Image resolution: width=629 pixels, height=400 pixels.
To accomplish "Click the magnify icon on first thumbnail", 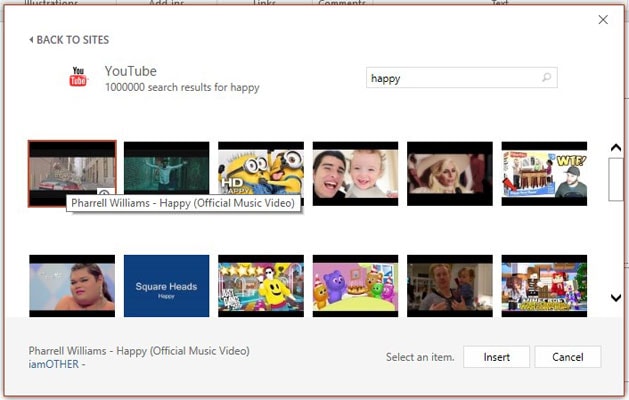I will (104, 192).
